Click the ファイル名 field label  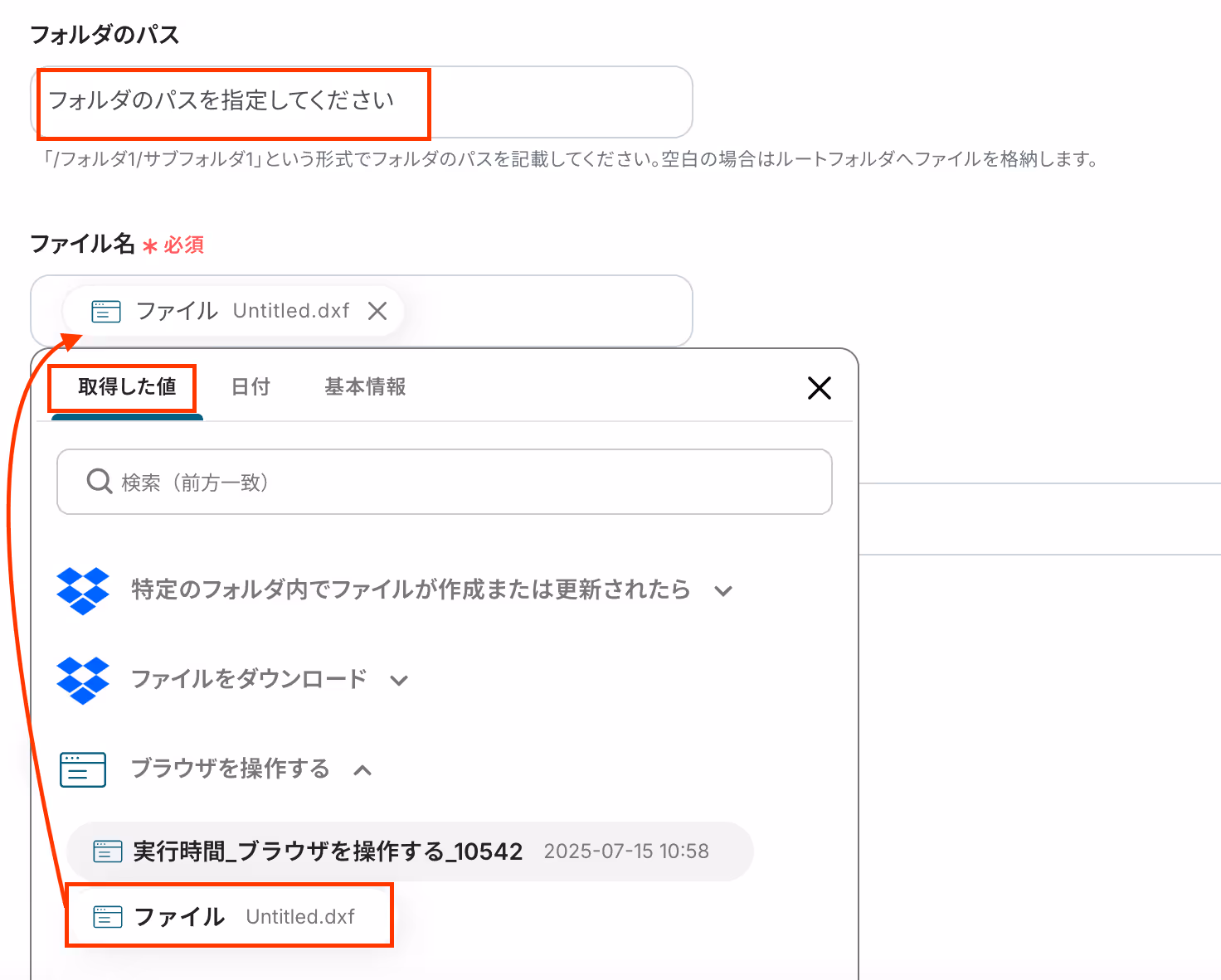[x=82, y=244]
